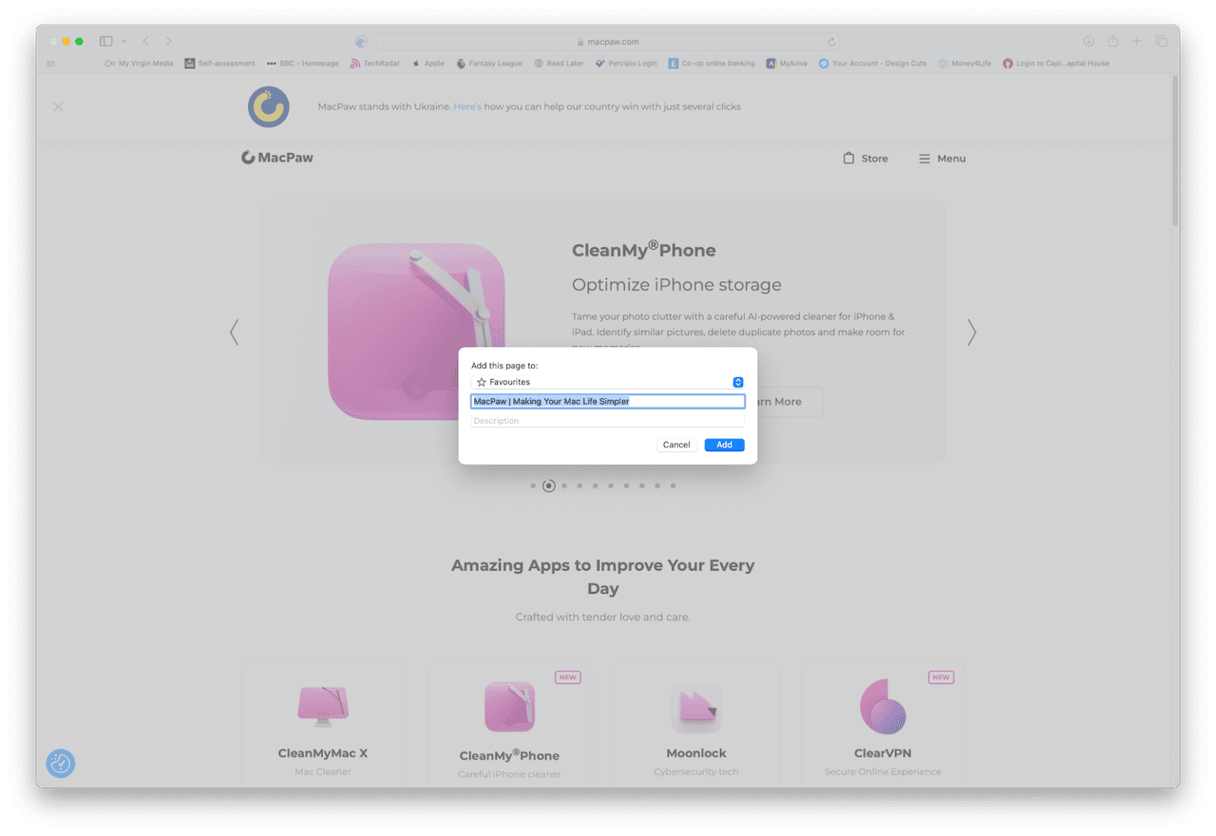Open the Moonlock app icon

(x=696, y=708)
